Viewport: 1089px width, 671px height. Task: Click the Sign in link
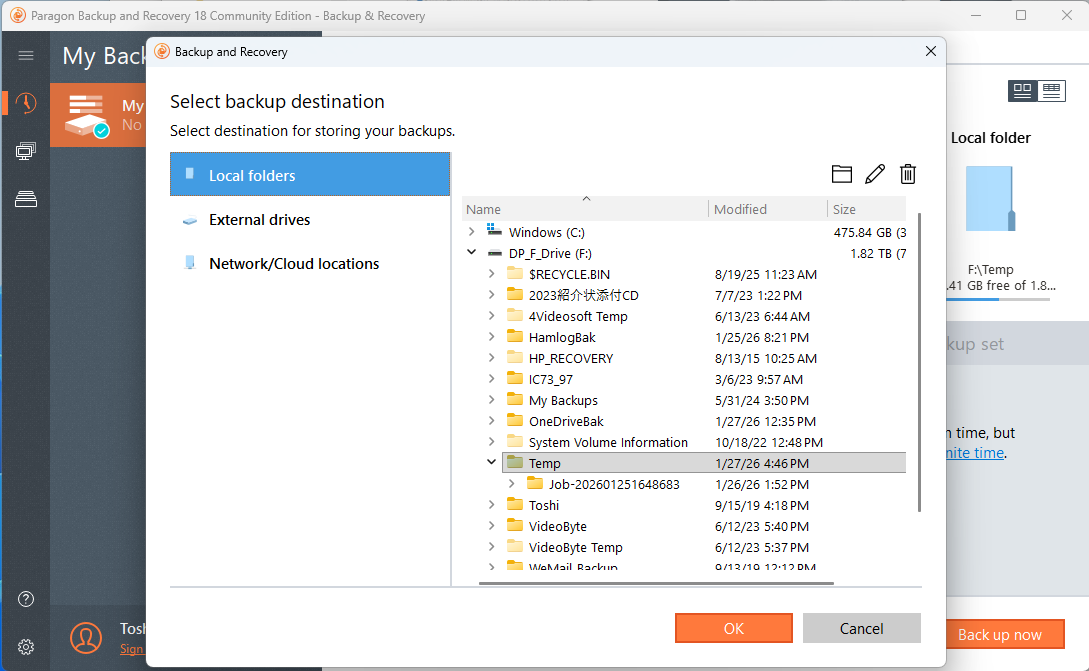pyautogui.click(x=131, y=649)
